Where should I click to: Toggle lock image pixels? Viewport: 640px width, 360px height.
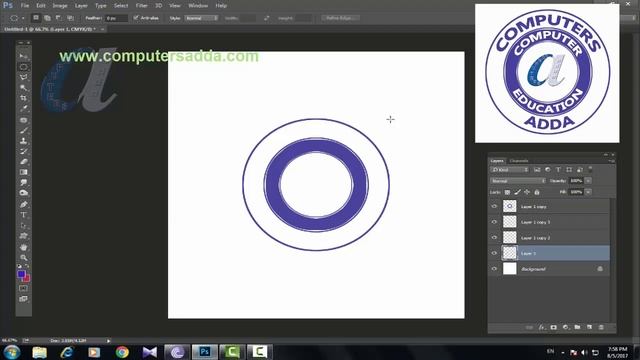517,192
